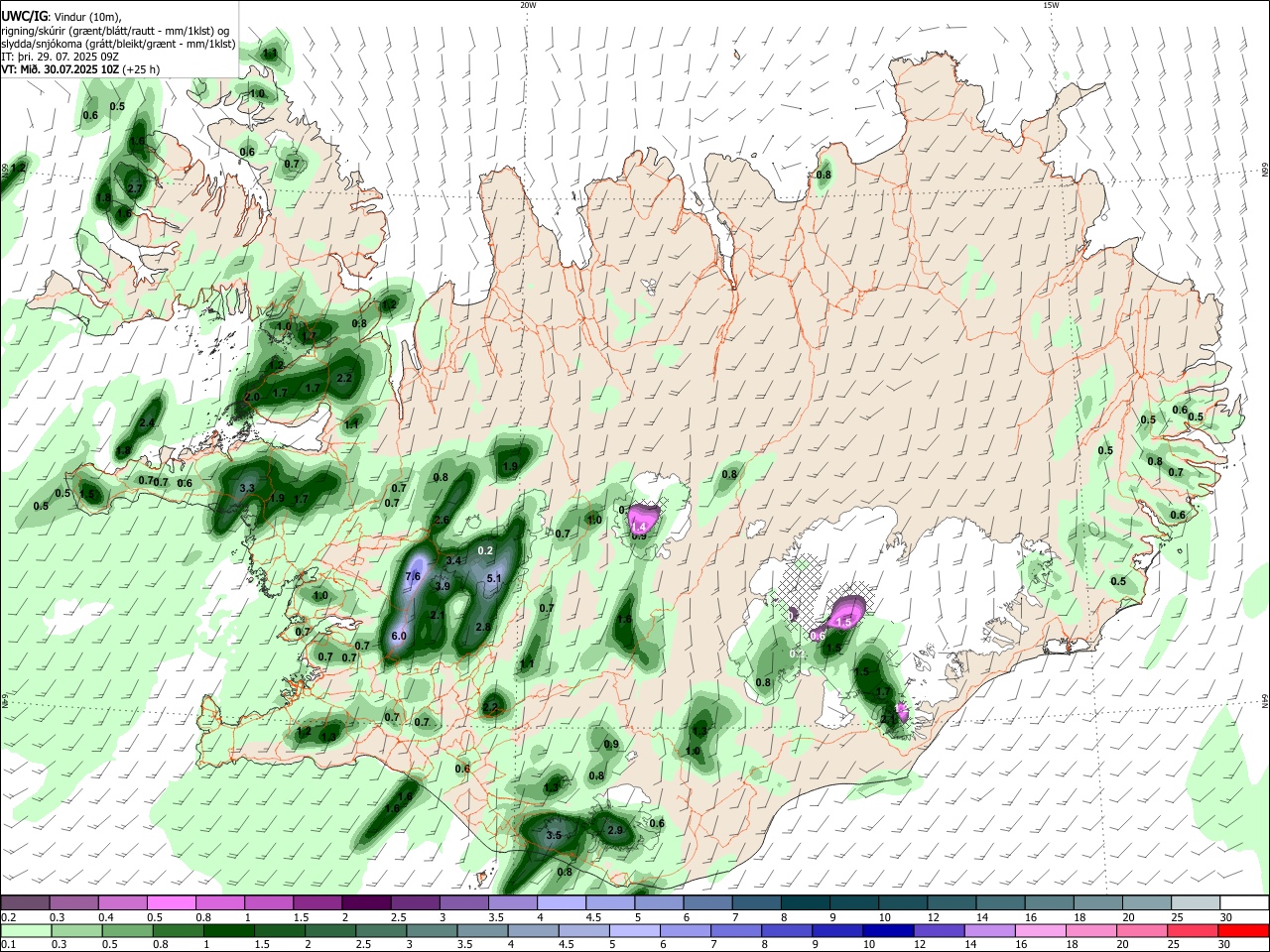Image resolution: width=1270 pixels, height=952 pixels.
Task: Click the '20W' longitude label at the top
Action: pos(528,5)
